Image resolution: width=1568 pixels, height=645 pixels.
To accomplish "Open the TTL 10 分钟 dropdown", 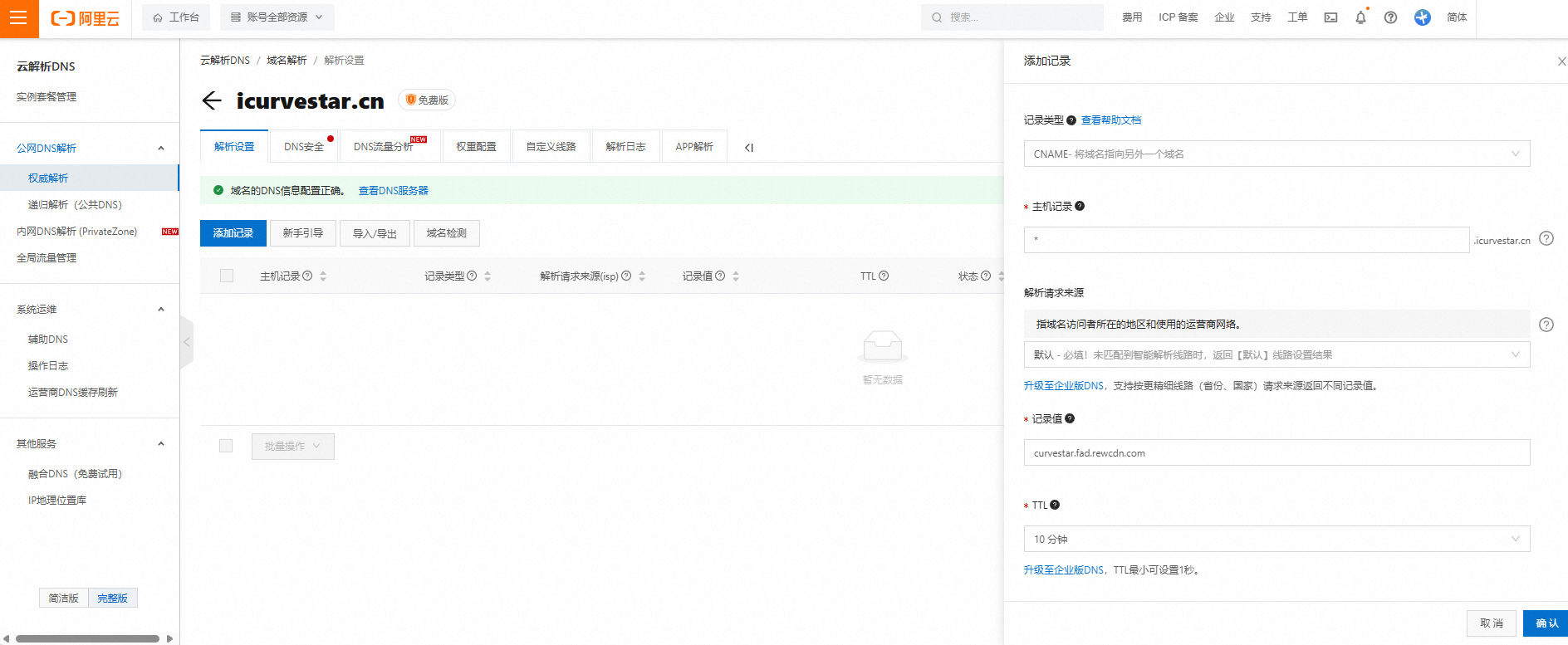I will [x=1276, y=539].
